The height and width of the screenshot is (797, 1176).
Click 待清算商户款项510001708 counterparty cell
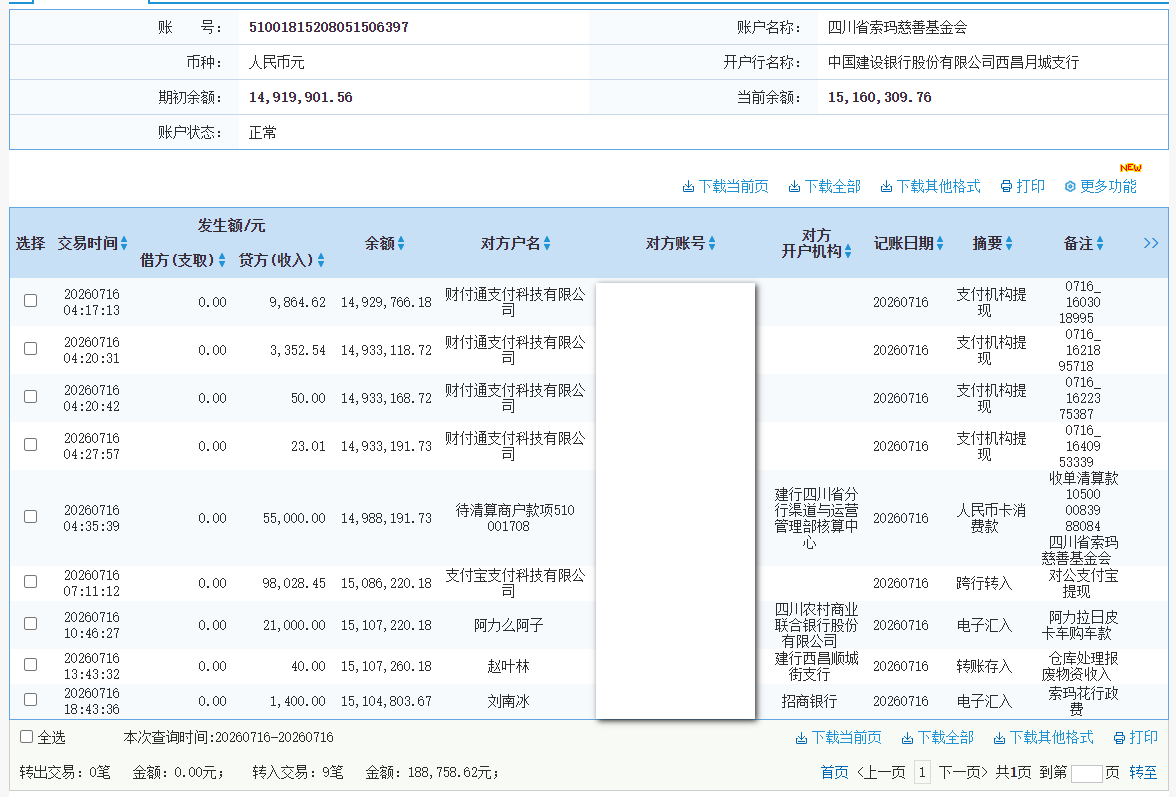pyautogui.click(x=515, y=518)
